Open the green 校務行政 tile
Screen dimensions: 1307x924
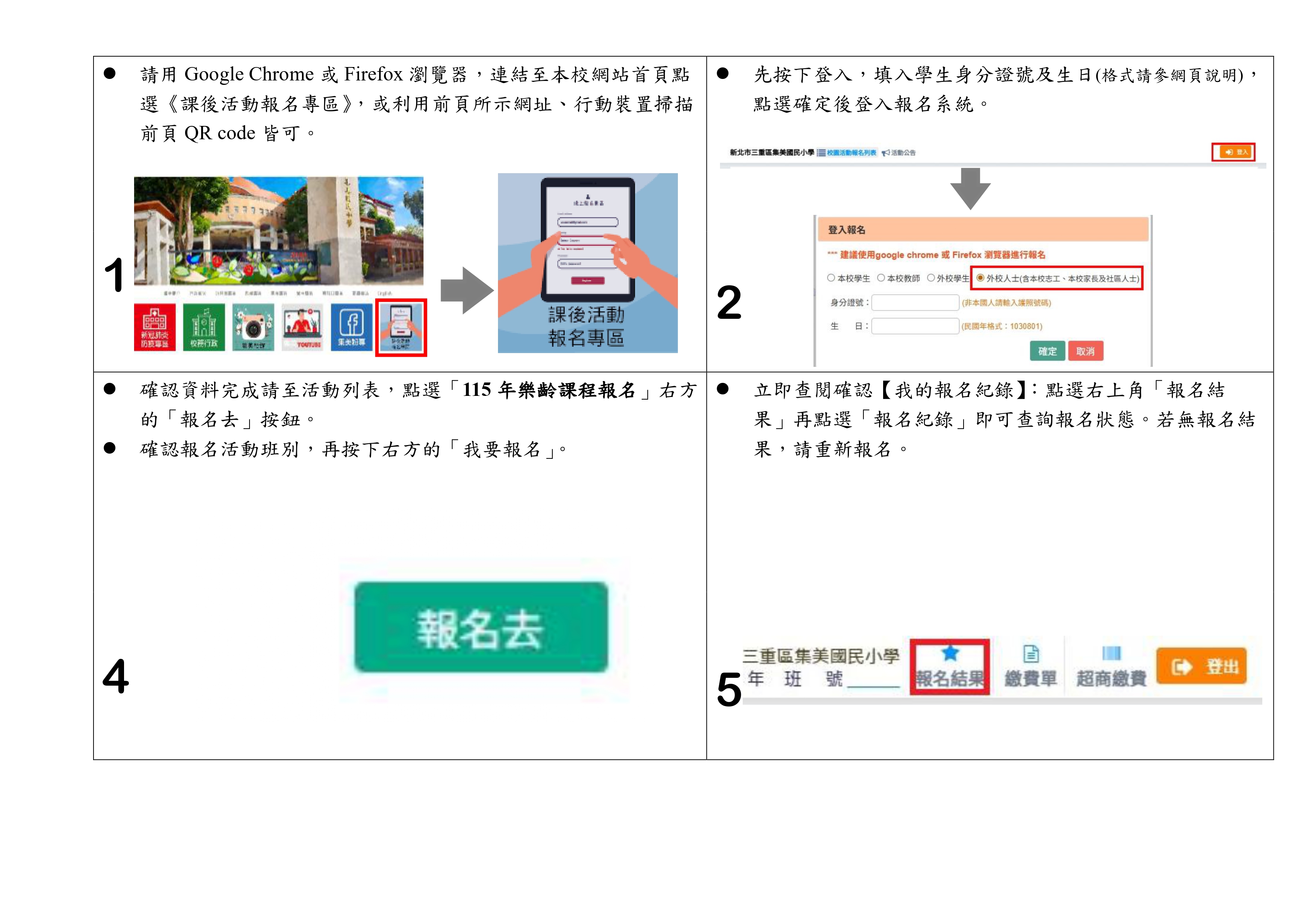click(x=204, y=327)
